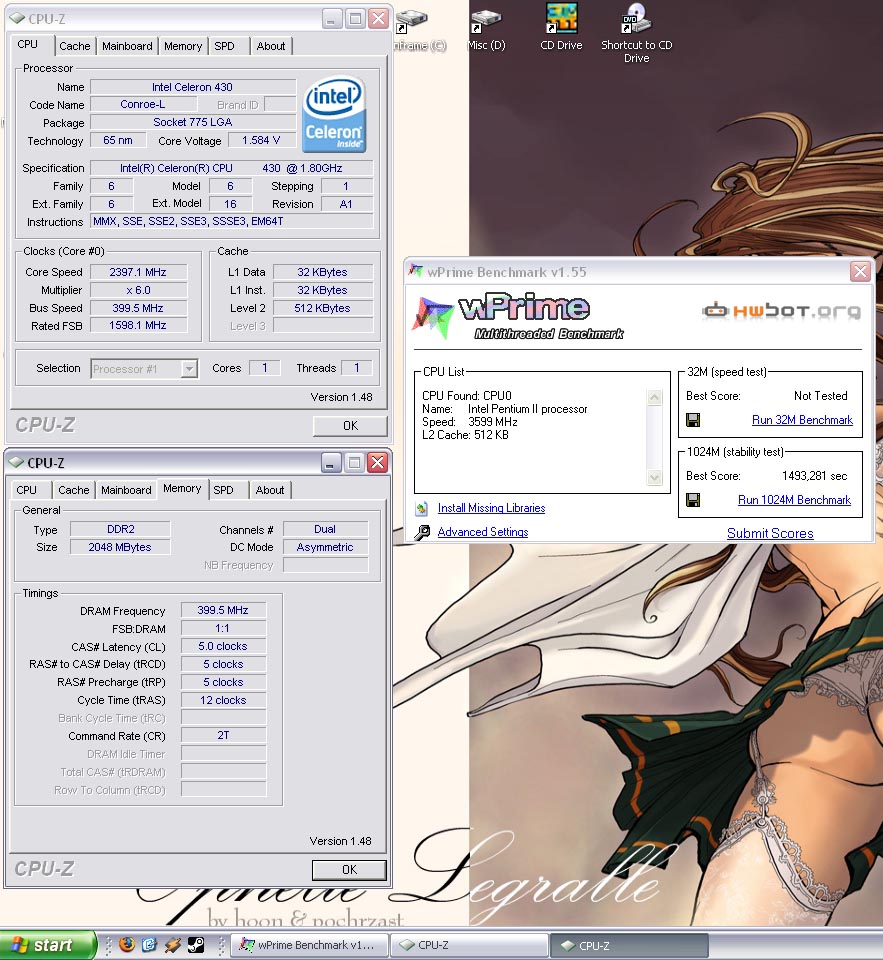Switch to wPrime Benchmark taskbar button

point(310,945)
